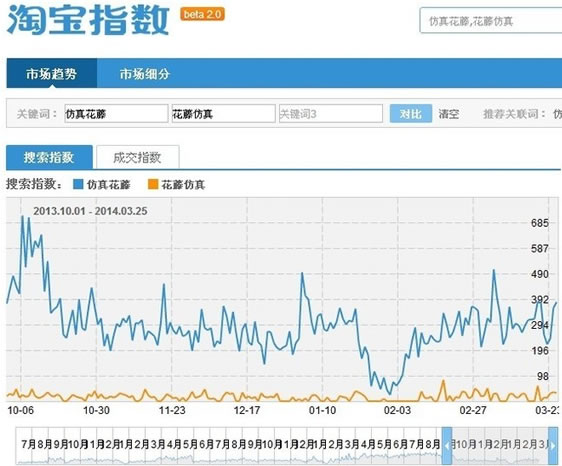Click the second keyword field 花藤仿真
This screenshot has width=562, height=466.
point(224,114)
